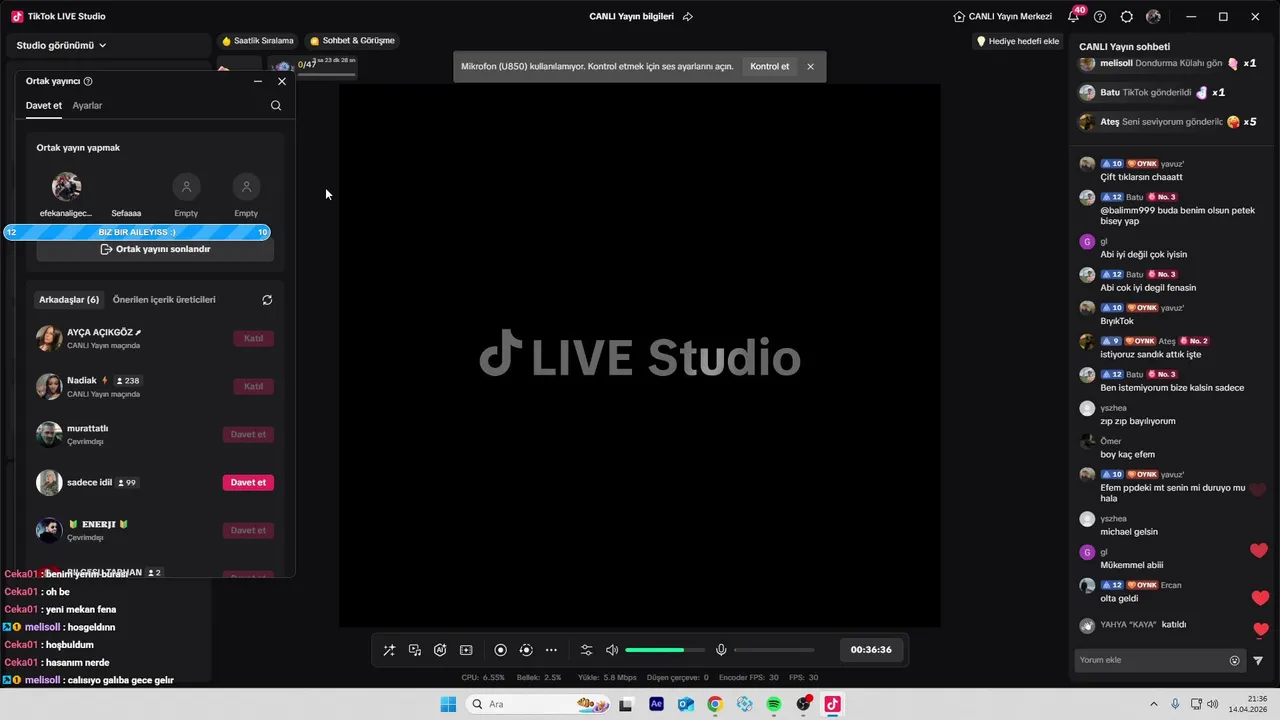1280x720 pixels.
Task: Open the notifications bell
Action: tap(1074, 16)
